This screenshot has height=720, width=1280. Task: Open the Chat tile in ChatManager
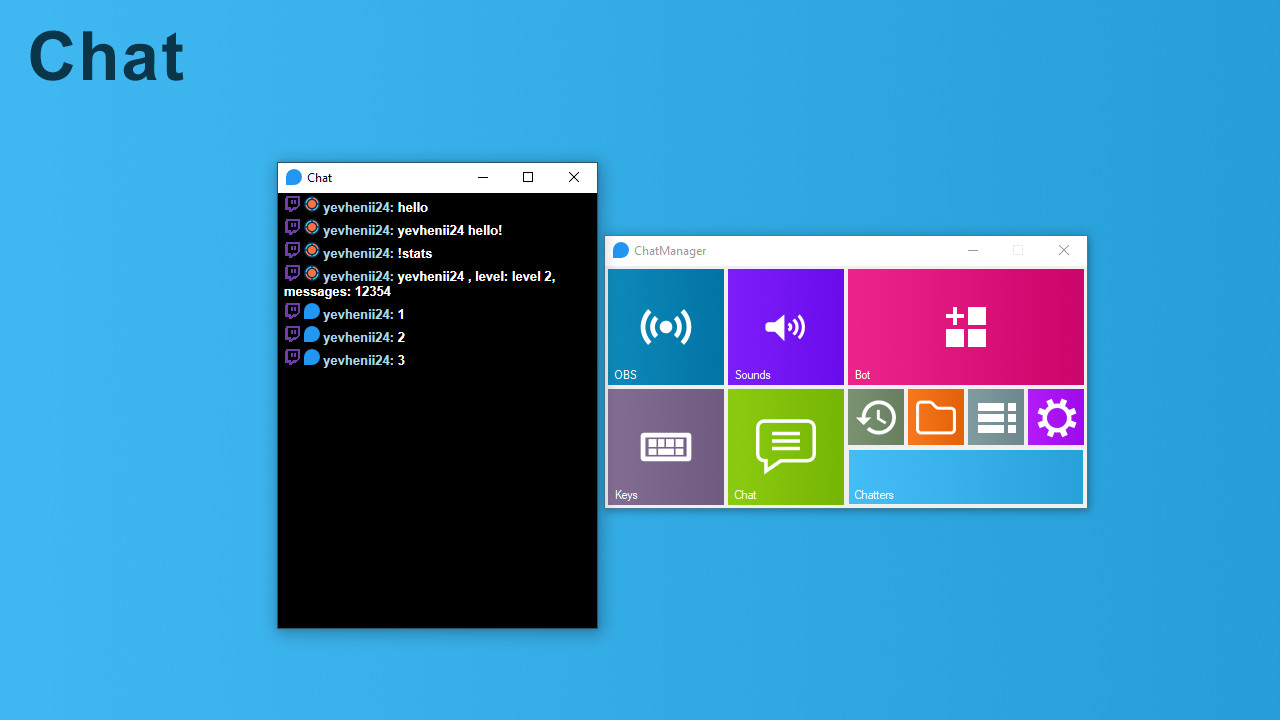click(785, 446)
